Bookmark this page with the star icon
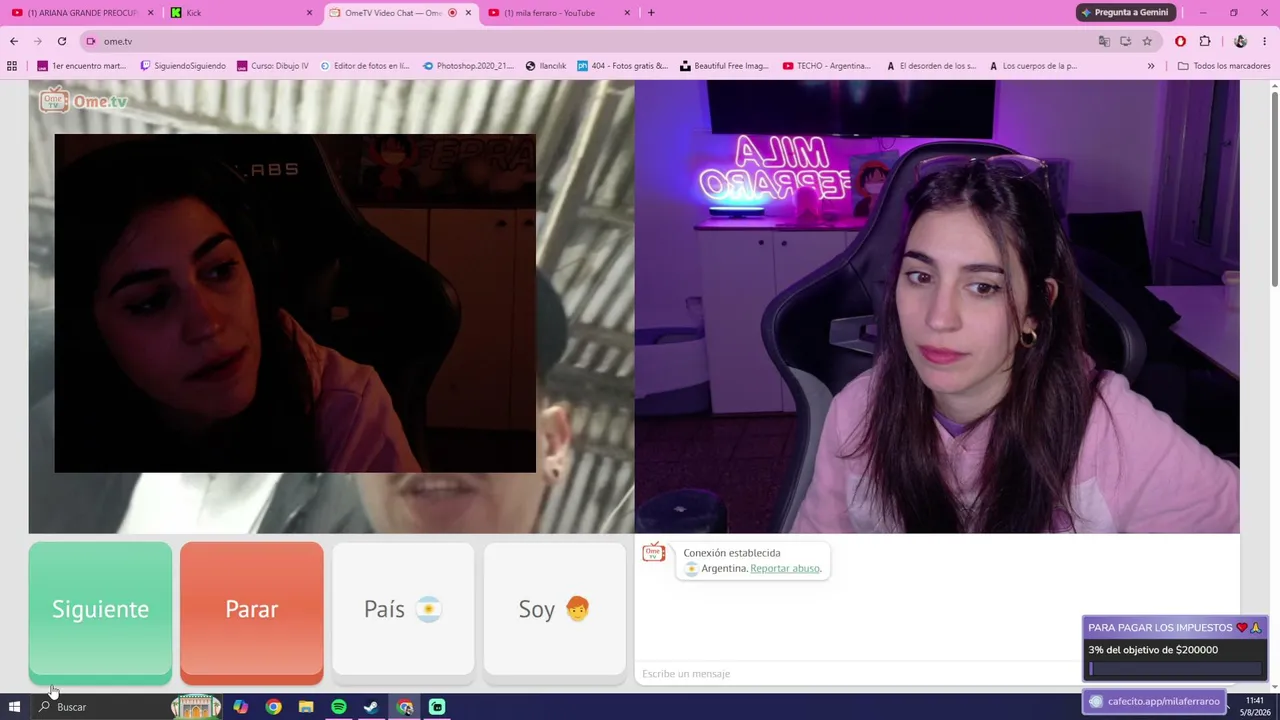The width and height of the screenshot is (1280, 720). 1147,41
